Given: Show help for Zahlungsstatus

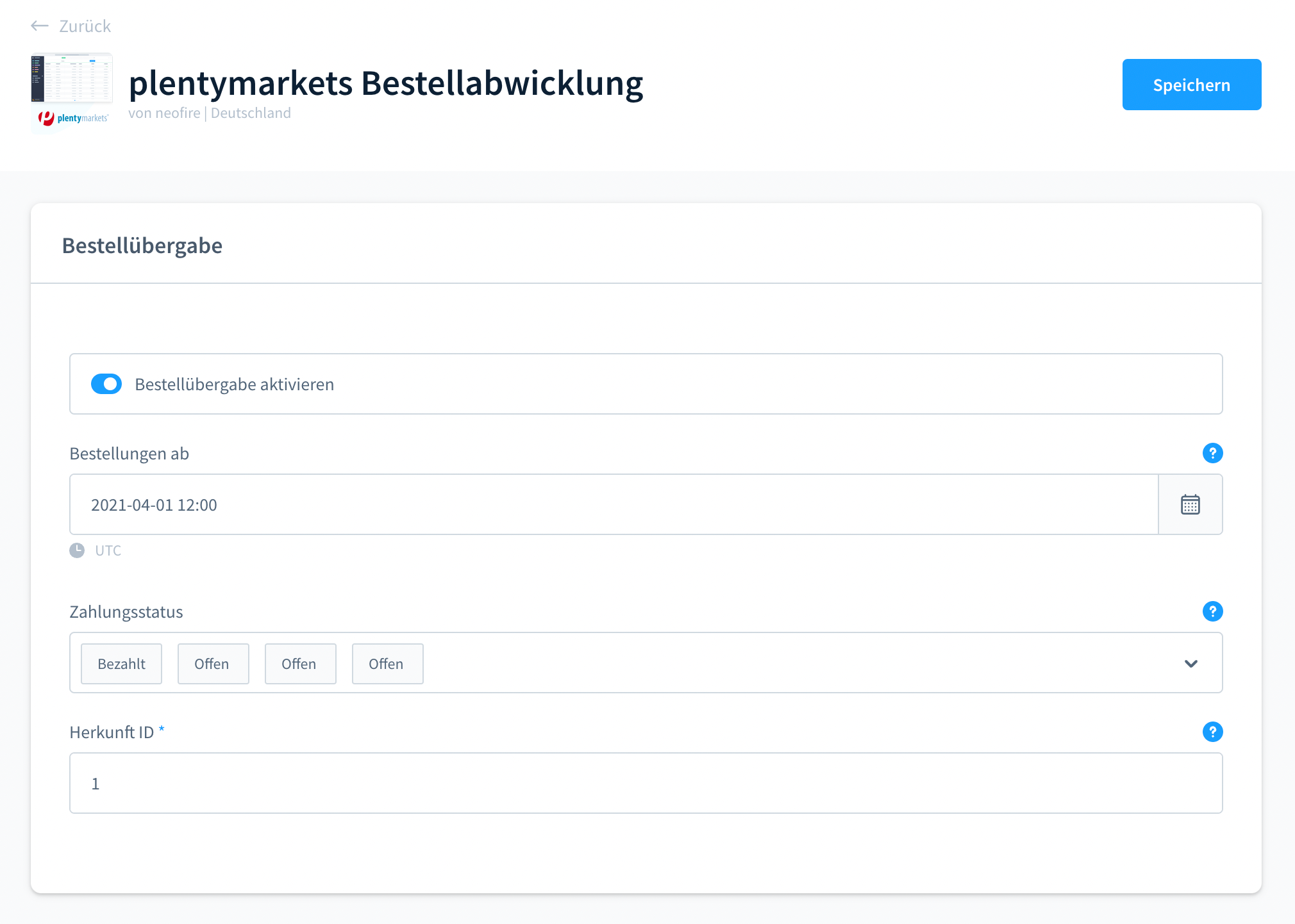Looking at the screenshot, I should [x=1212, y=611].
